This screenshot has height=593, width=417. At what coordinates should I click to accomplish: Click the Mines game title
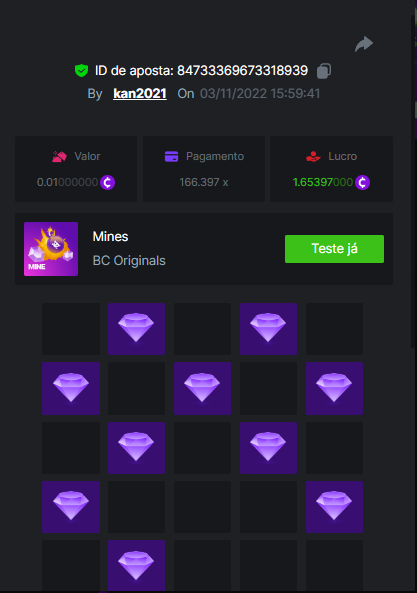110,236
